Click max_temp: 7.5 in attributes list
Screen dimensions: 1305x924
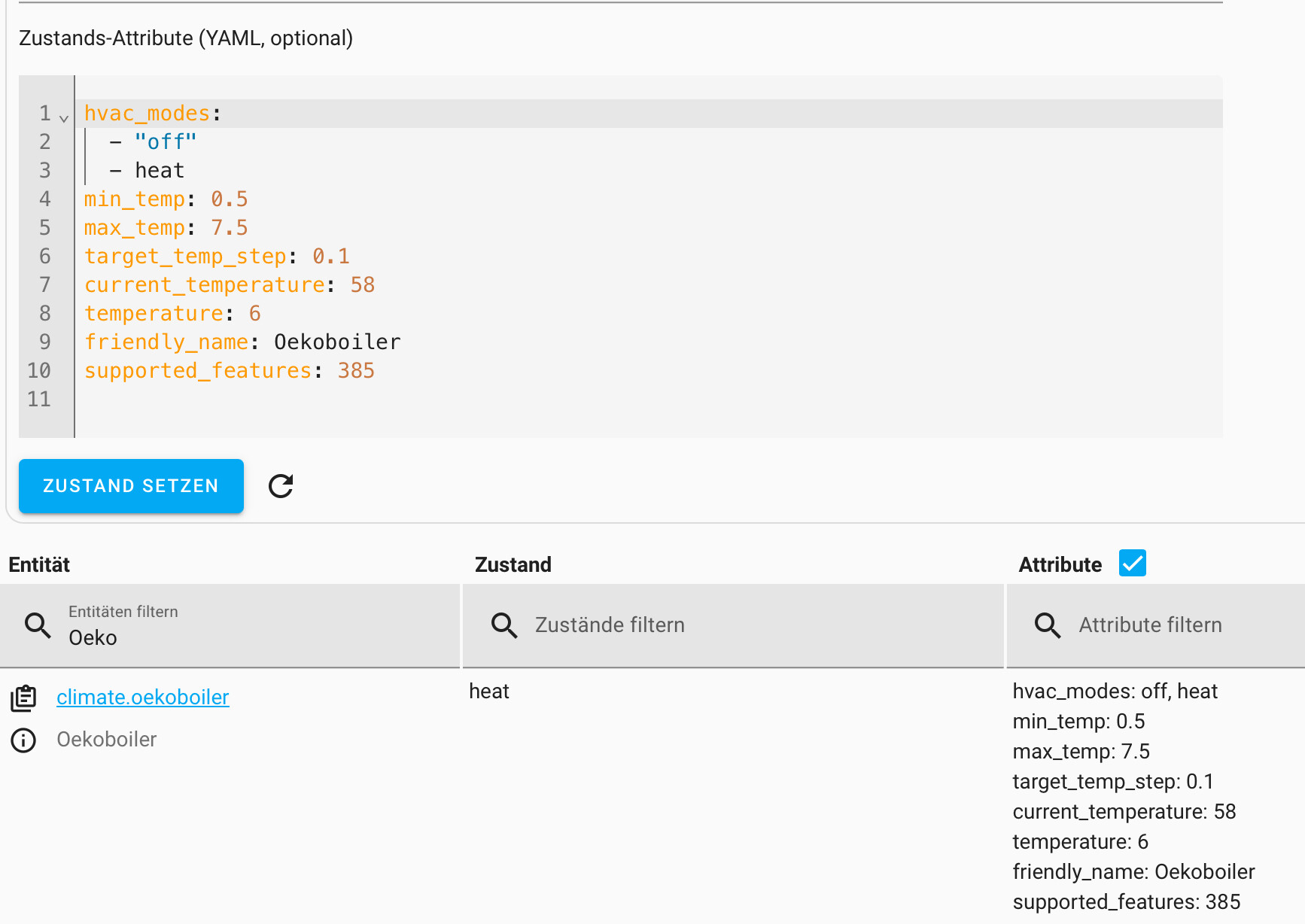click(x=1081, y=752)
